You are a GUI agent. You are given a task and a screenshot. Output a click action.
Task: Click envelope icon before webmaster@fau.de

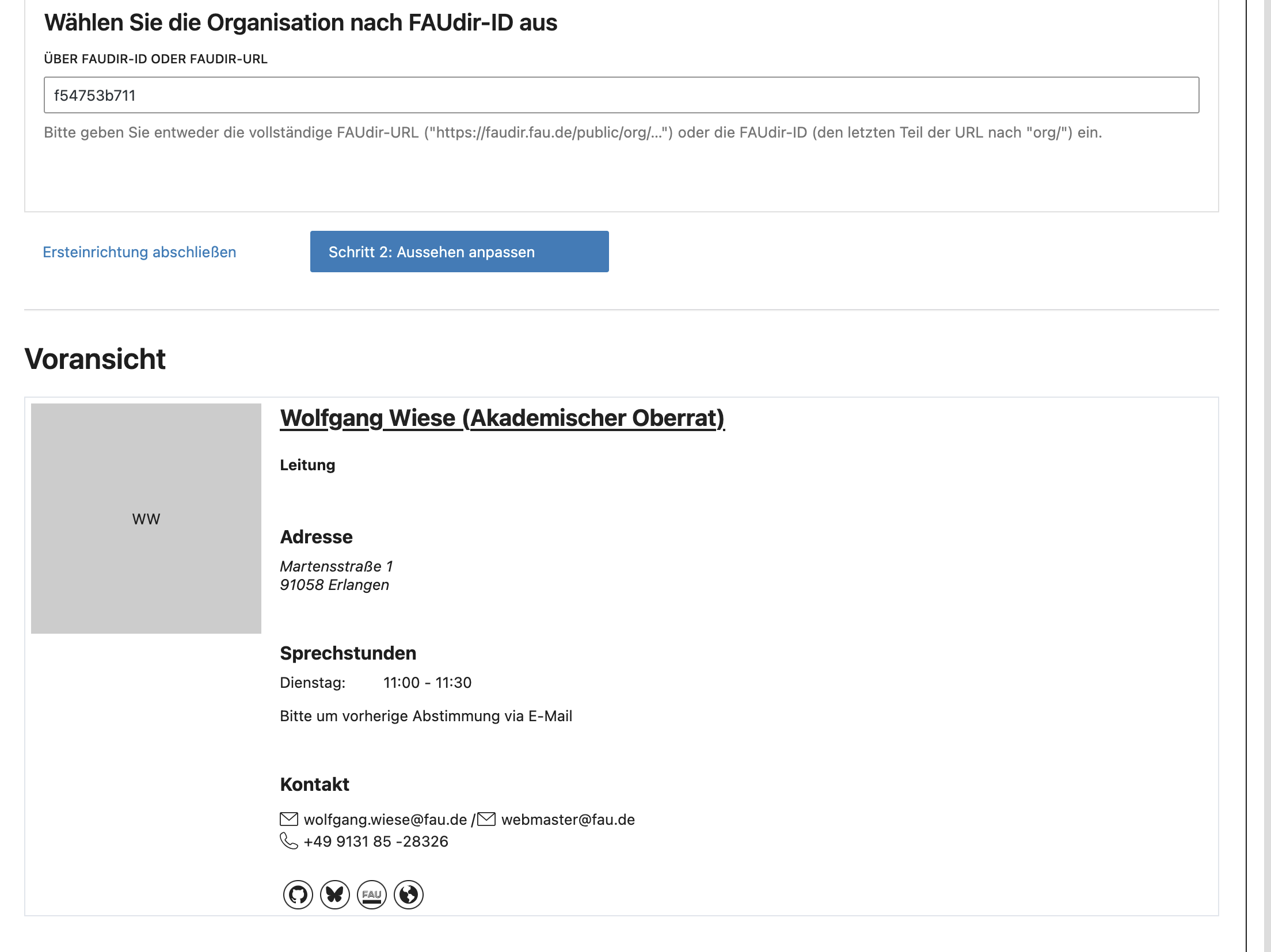(x=486, y=819)
